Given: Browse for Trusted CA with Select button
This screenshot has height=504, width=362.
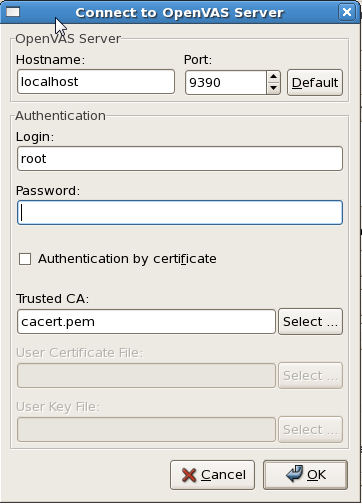Looking at the screenshot, I should [310, 322].
